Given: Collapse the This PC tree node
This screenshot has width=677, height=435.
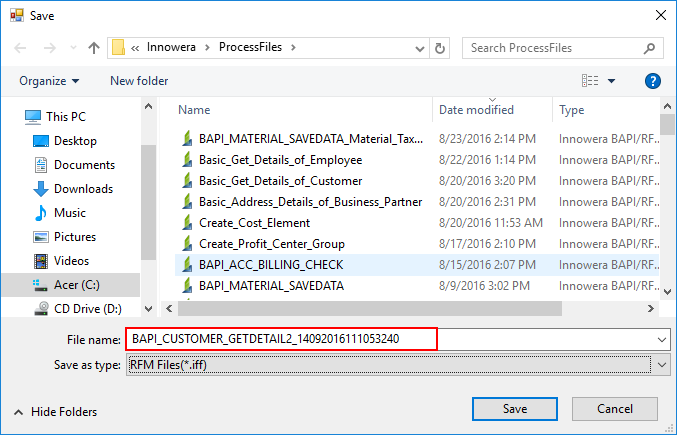Looking at the screenshot, I should [14, 117].
